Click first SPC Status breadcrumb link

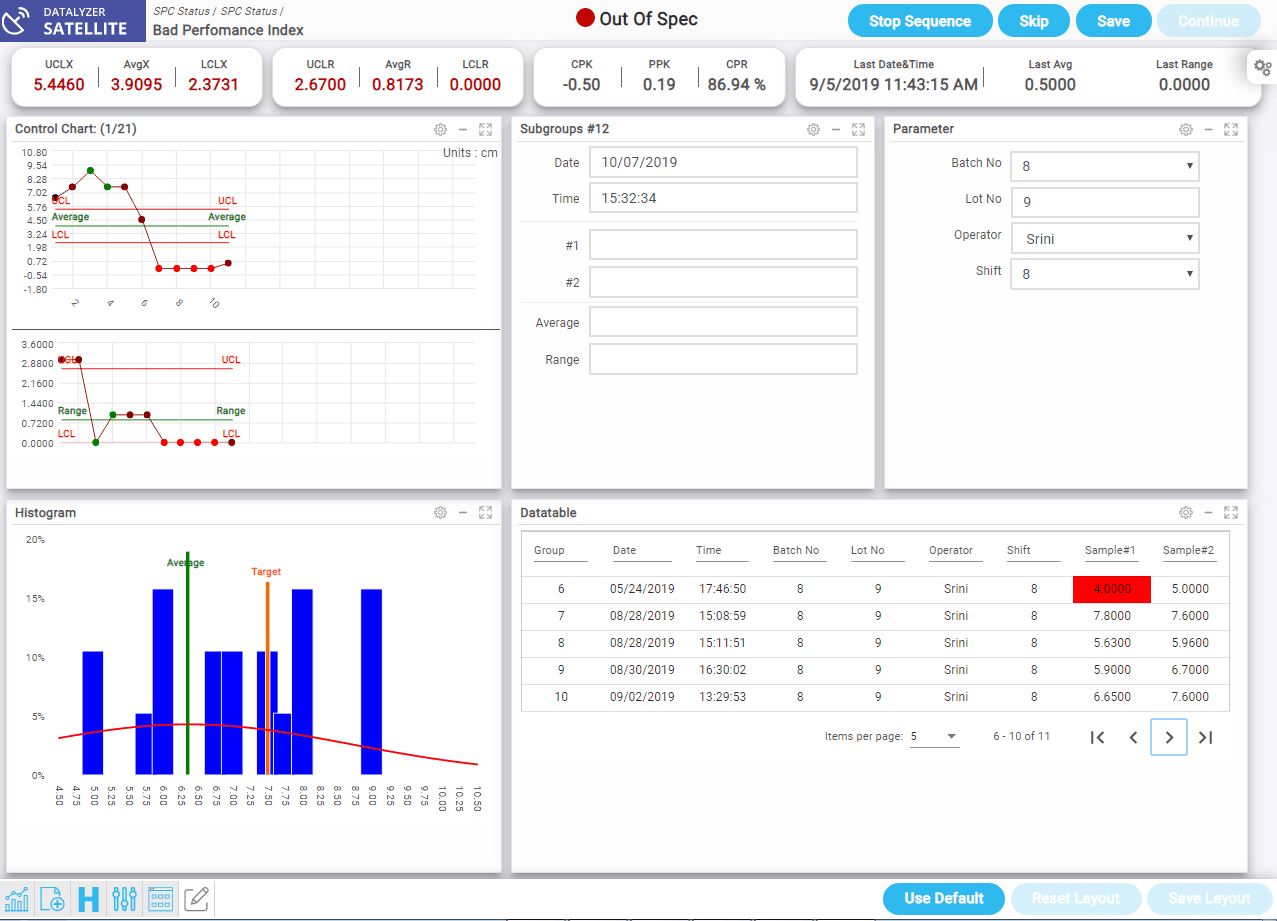click(x=181, y=10)
